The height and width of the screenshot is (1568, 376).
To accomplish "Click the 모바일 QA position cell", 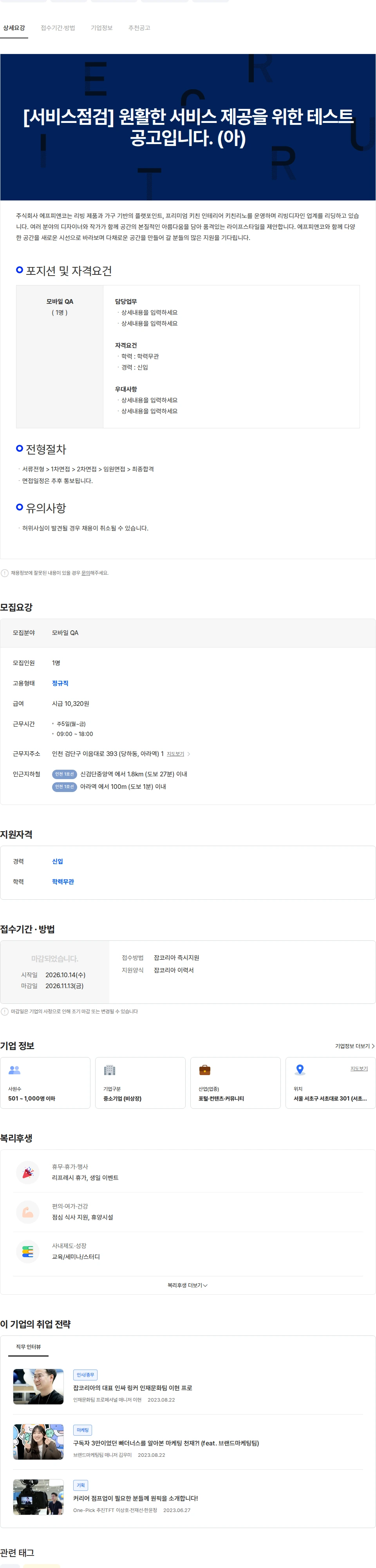I will click(60, 356).
